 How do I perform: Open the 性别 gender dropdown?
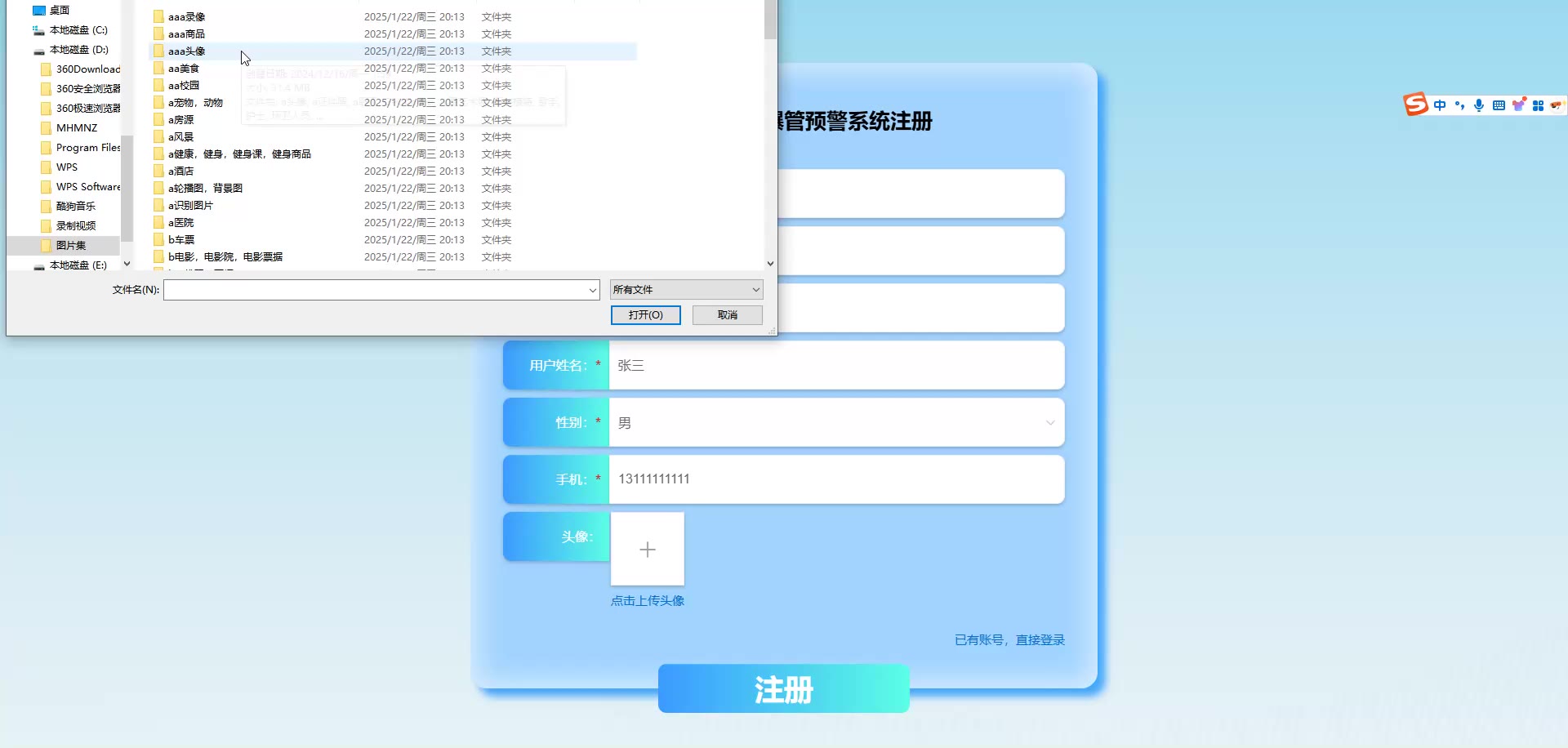coord(837,422)
